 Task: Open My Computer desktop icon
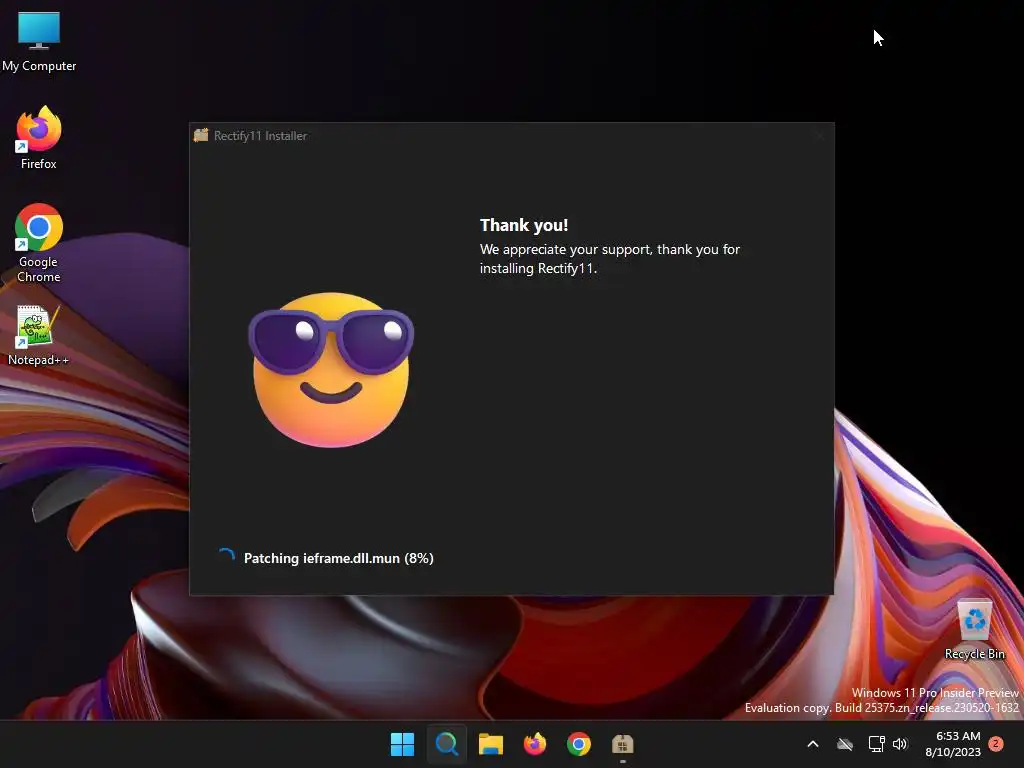click(39, 40)
